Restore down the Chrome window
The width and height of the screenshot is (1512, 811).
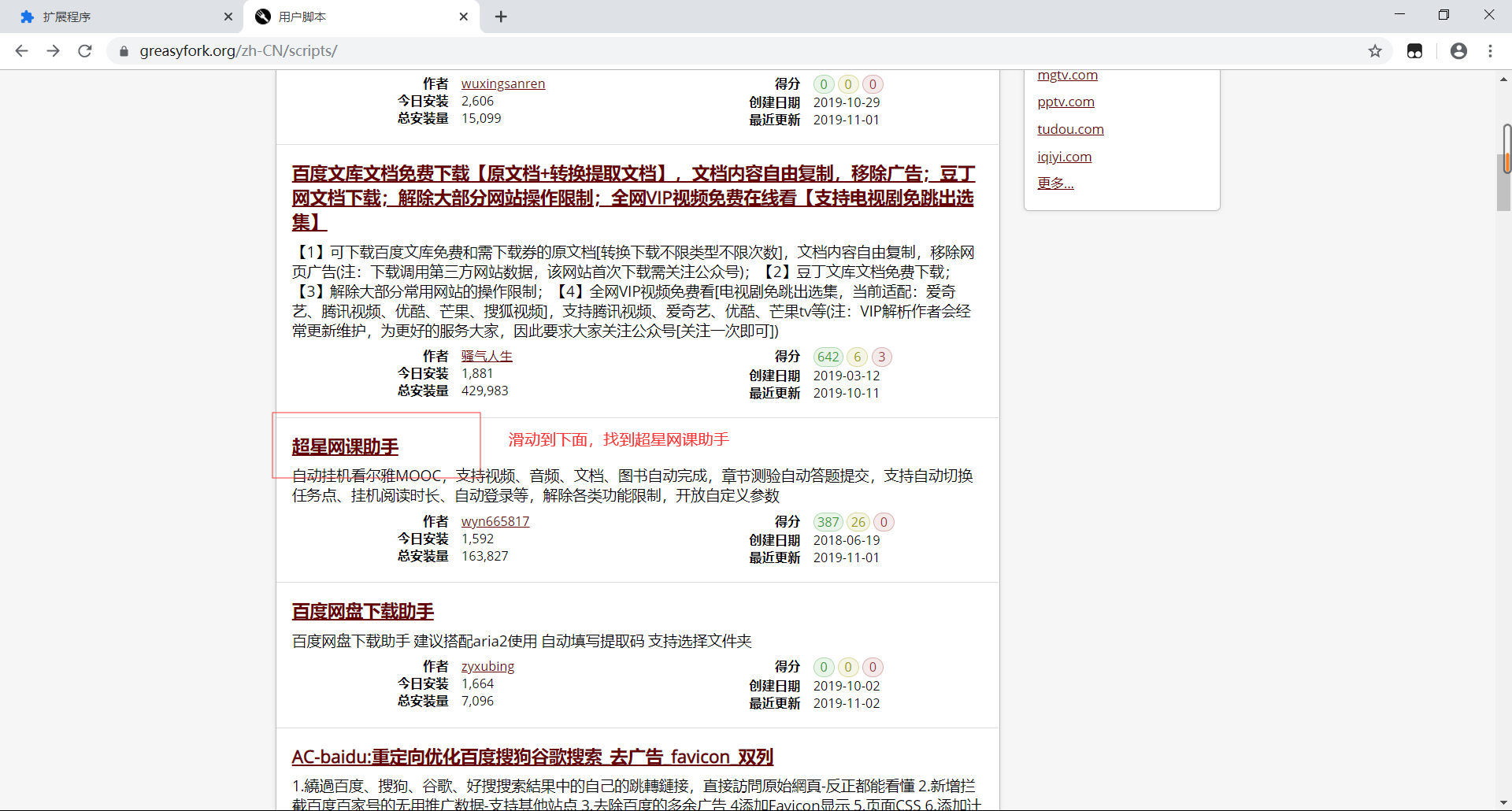1443,14
